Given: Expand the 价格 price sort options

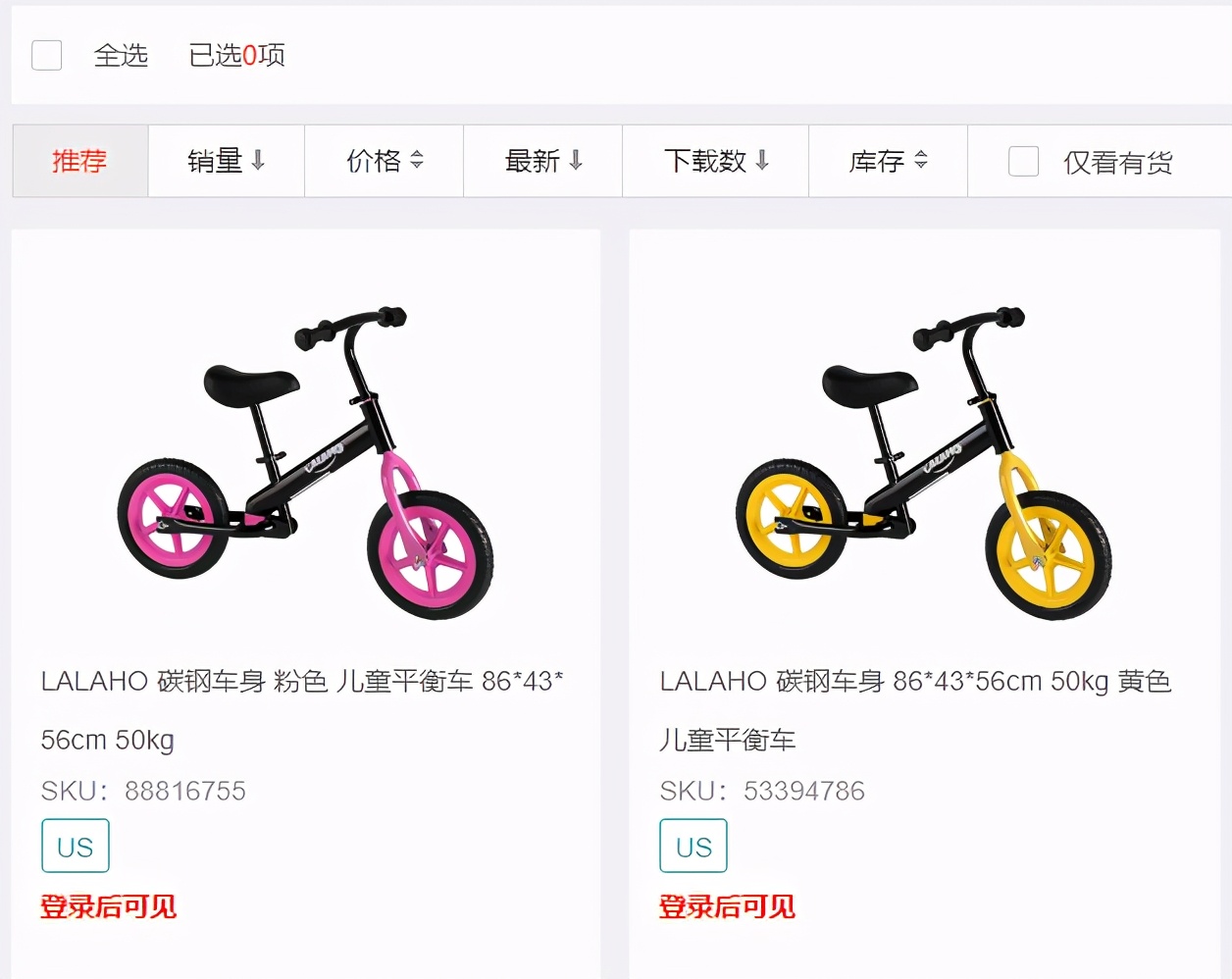Looking at the screenshot, I should [384, 161].
